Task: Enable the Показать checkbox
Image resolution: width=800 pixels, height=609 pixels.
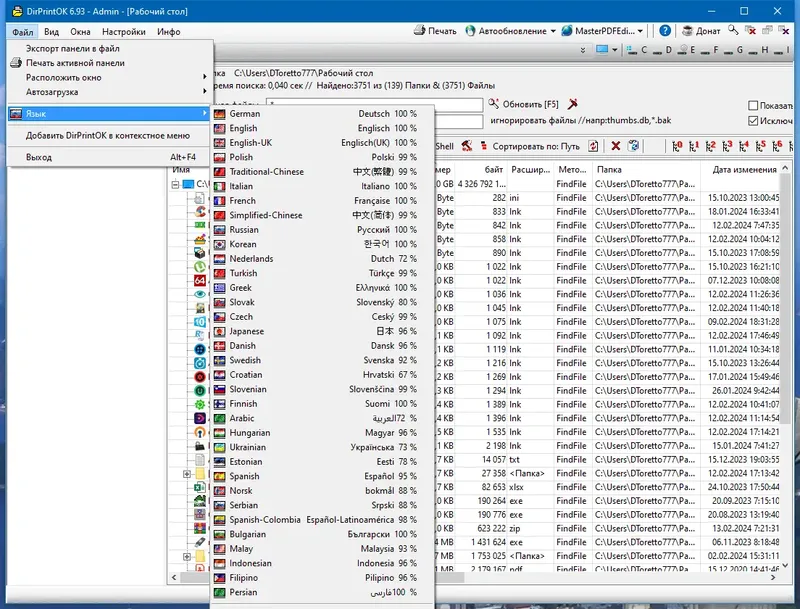Action: pos(753,106)
